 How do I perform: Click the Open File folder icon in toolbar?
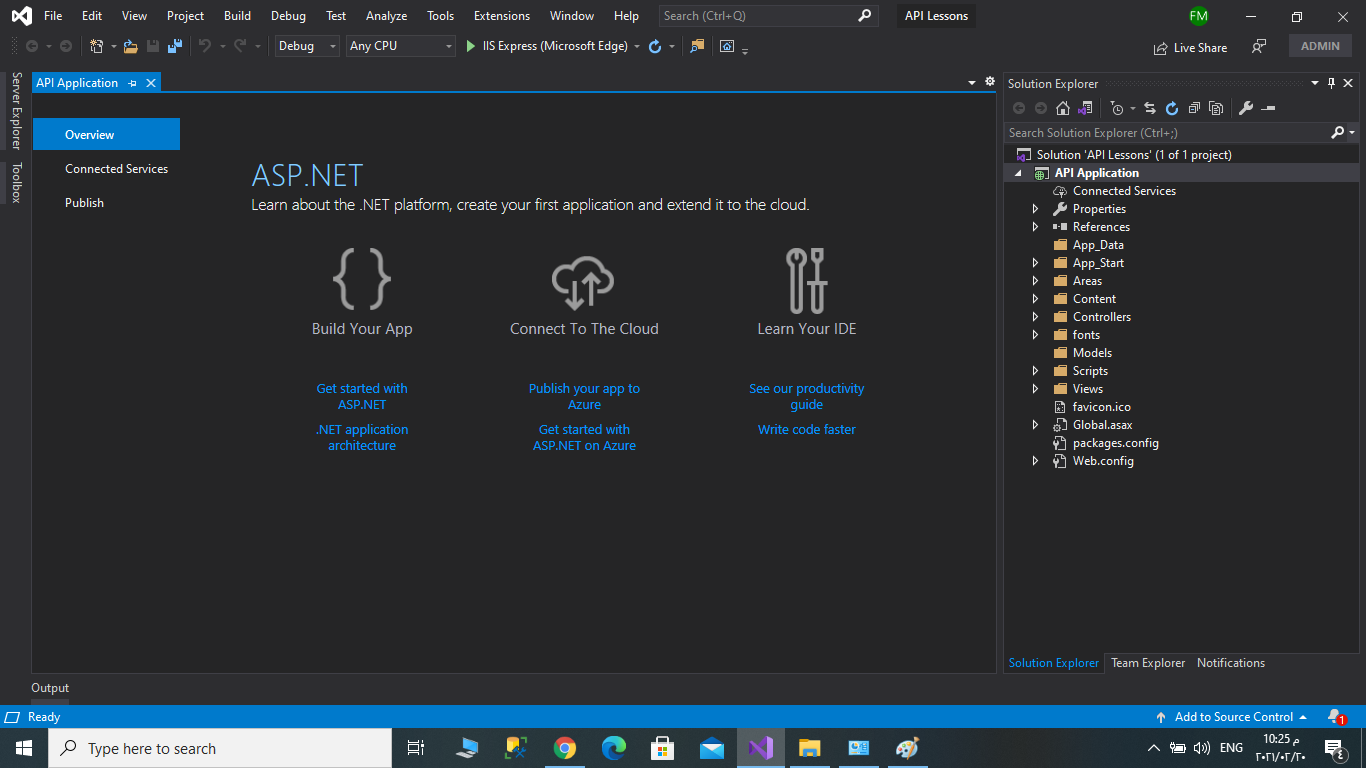click(x=130, y=46)
